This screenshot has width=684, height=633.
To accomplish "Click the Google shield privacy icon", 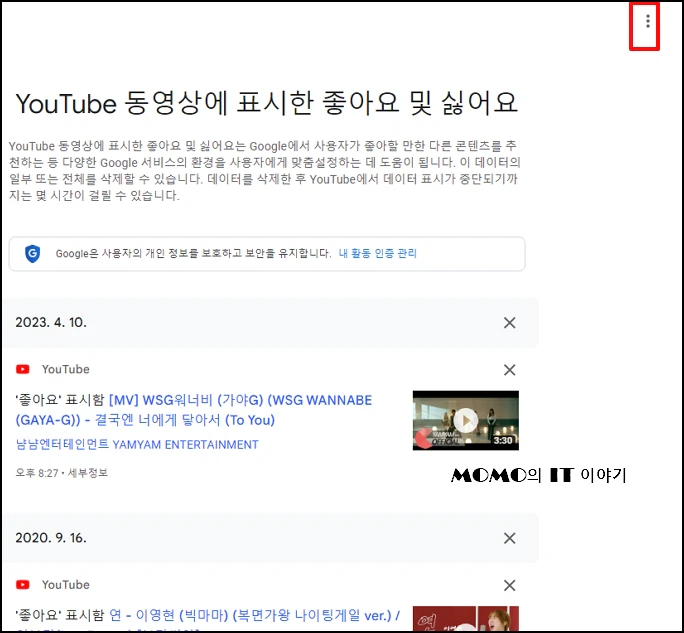I will (33, 253).
